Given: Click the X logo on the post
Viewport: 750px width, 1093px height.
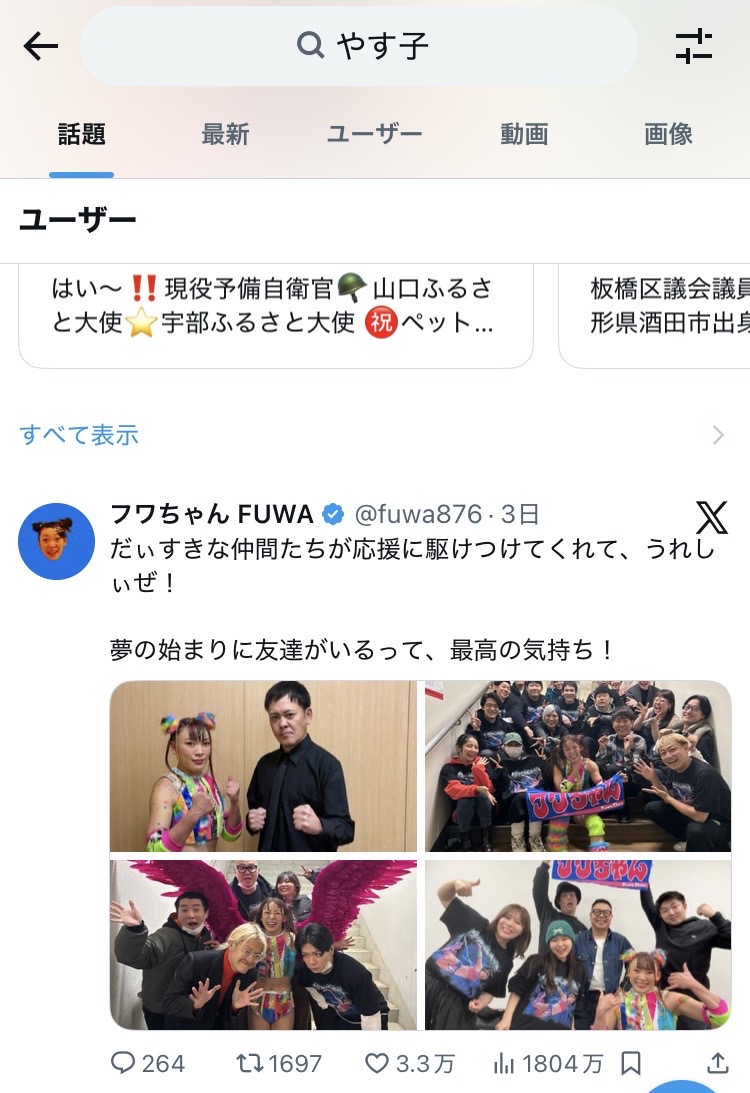Looking at the screenshot, I should 712,517.
